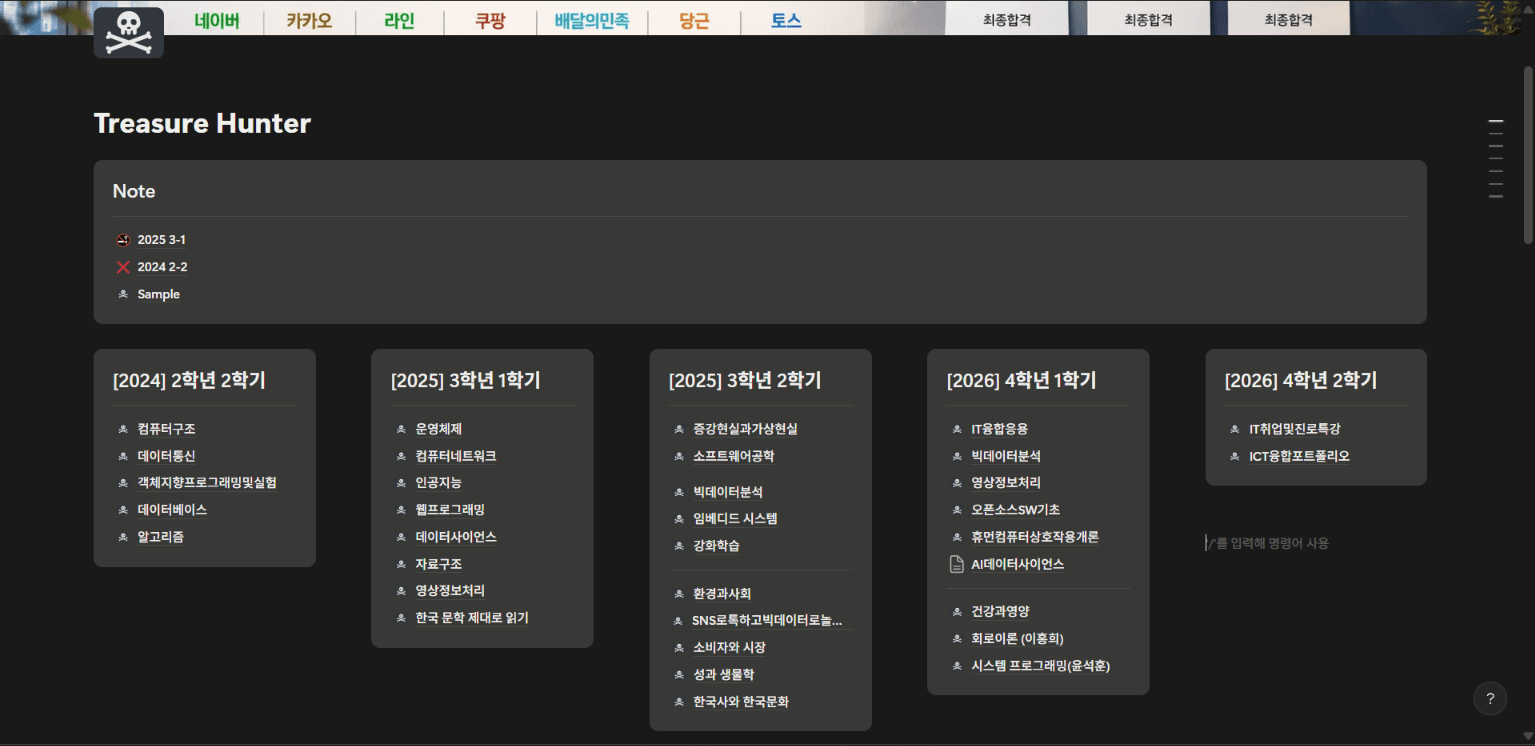This screenshot has height=746, width=1535.
Task: Click the Treasure Hunter page title
Action: 202,123
